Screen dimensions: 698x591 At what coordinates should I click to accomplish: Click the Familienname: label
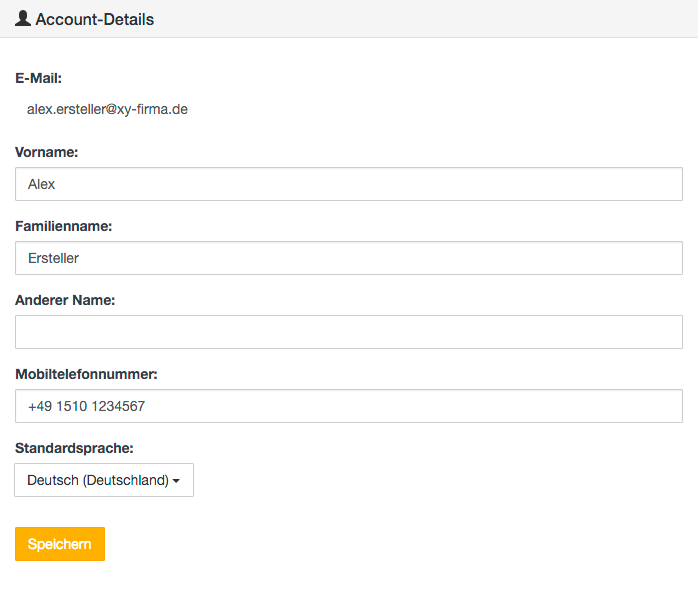pyautogui.click(x=64, y=226)
